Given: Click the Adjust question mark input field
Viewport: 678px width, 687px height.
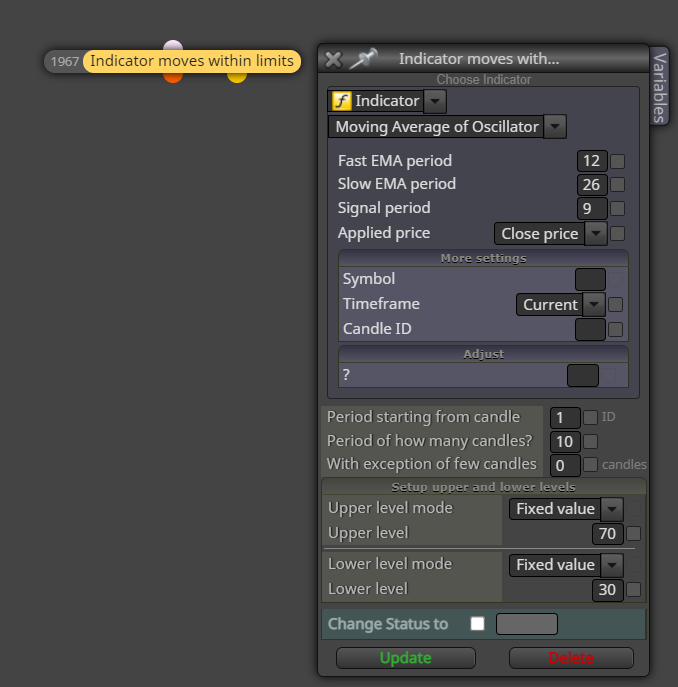Looking at the screenshot, I should click(583, 375).
